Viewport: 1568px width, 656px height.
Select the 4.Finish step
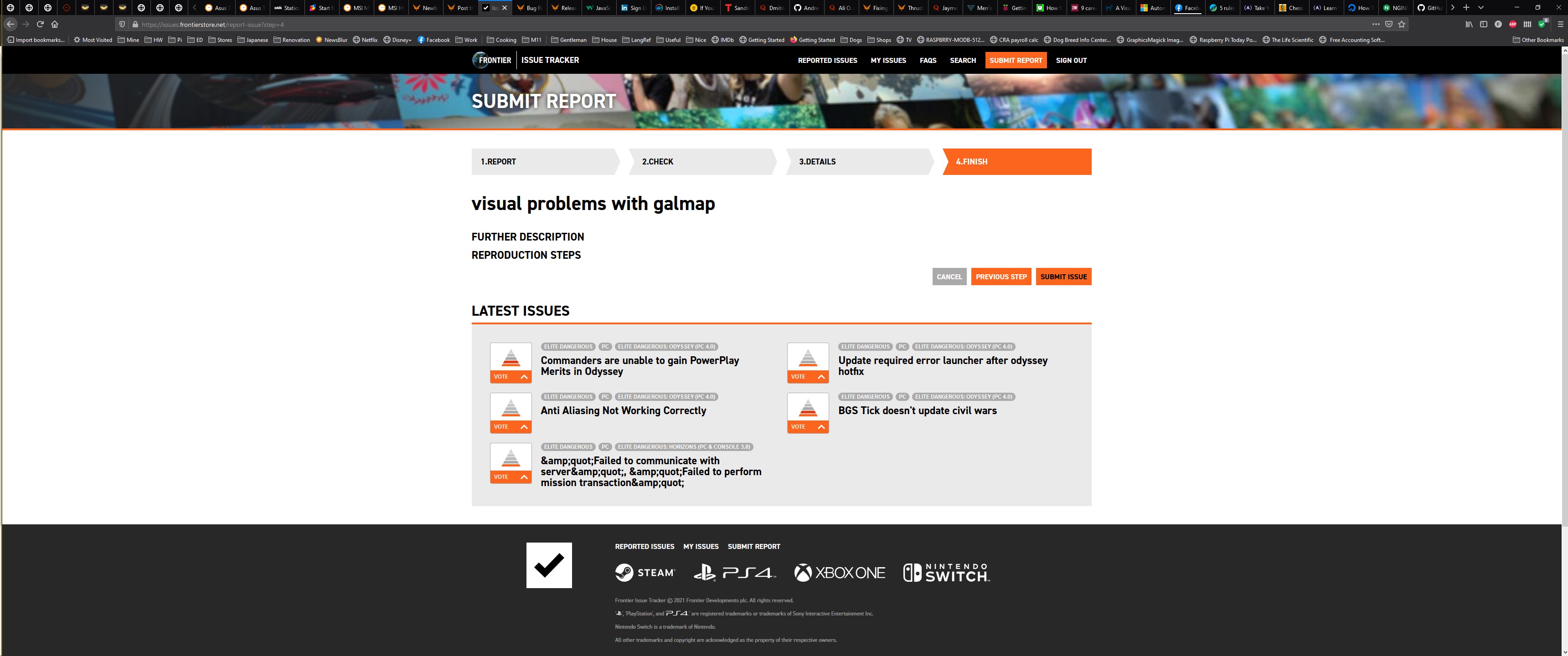(1016, 162)
